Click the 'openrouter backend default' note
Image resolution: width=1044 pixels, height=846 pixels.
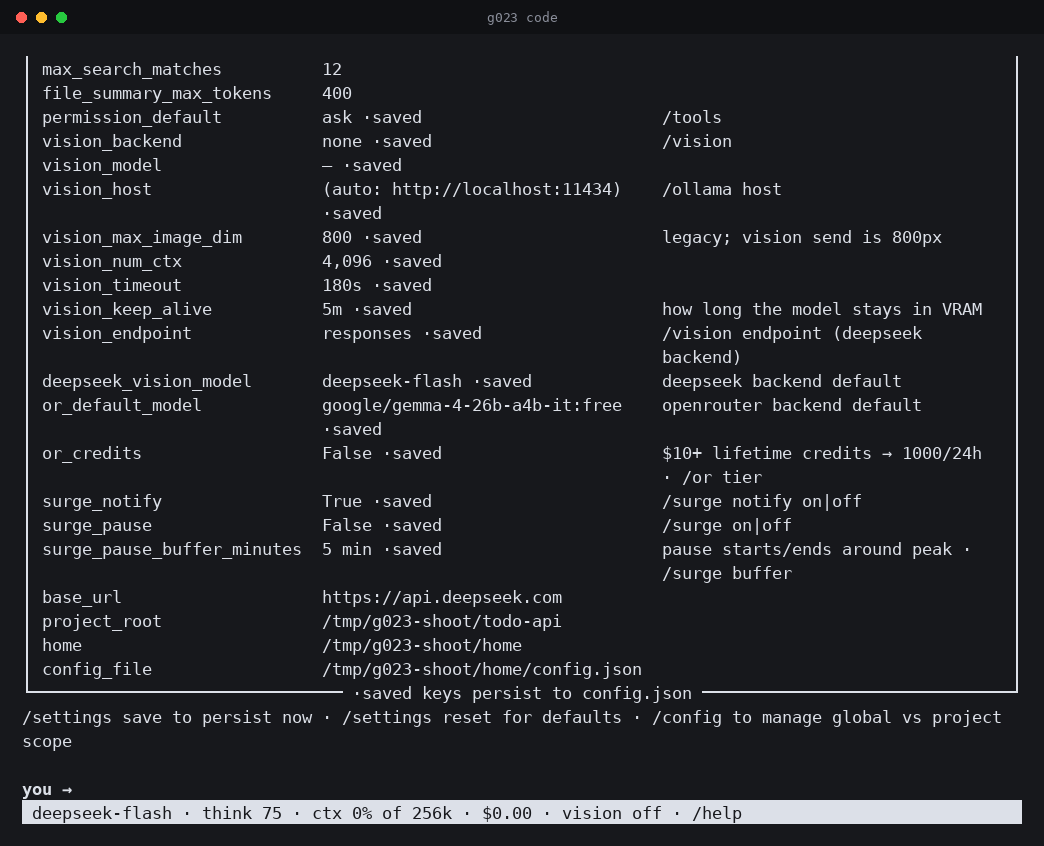tap(792, 405)
